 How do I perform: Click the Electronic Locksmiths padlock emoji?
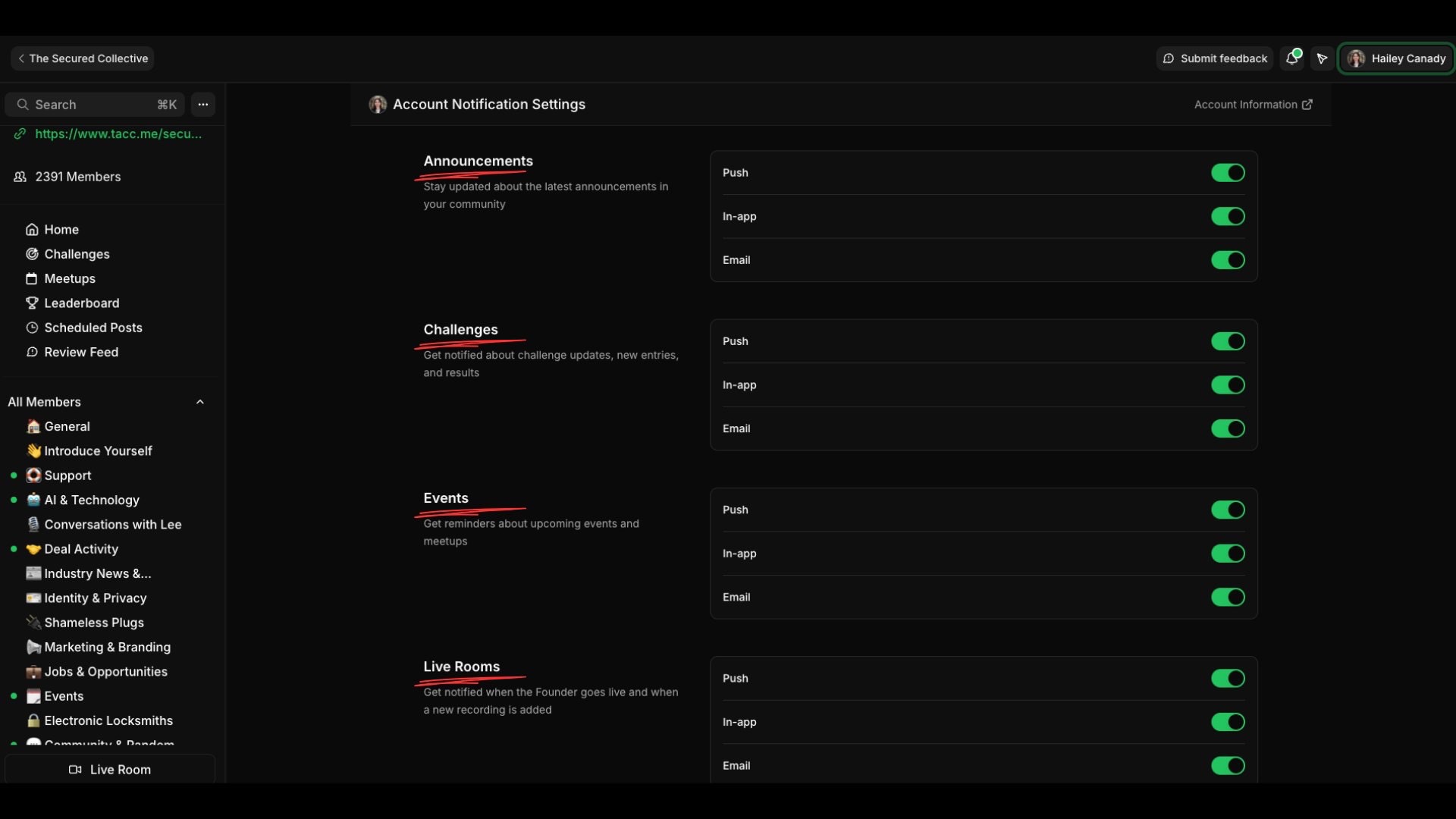click(33, 720)
